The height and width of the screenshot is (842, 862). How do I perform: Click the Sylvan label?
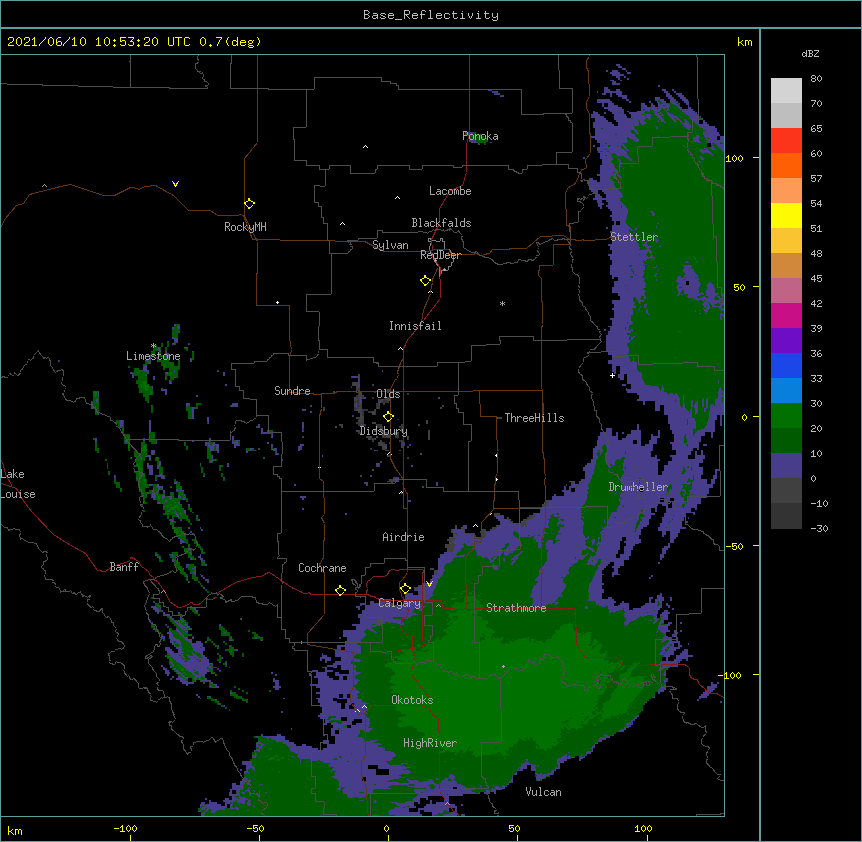tap(390, 245)
